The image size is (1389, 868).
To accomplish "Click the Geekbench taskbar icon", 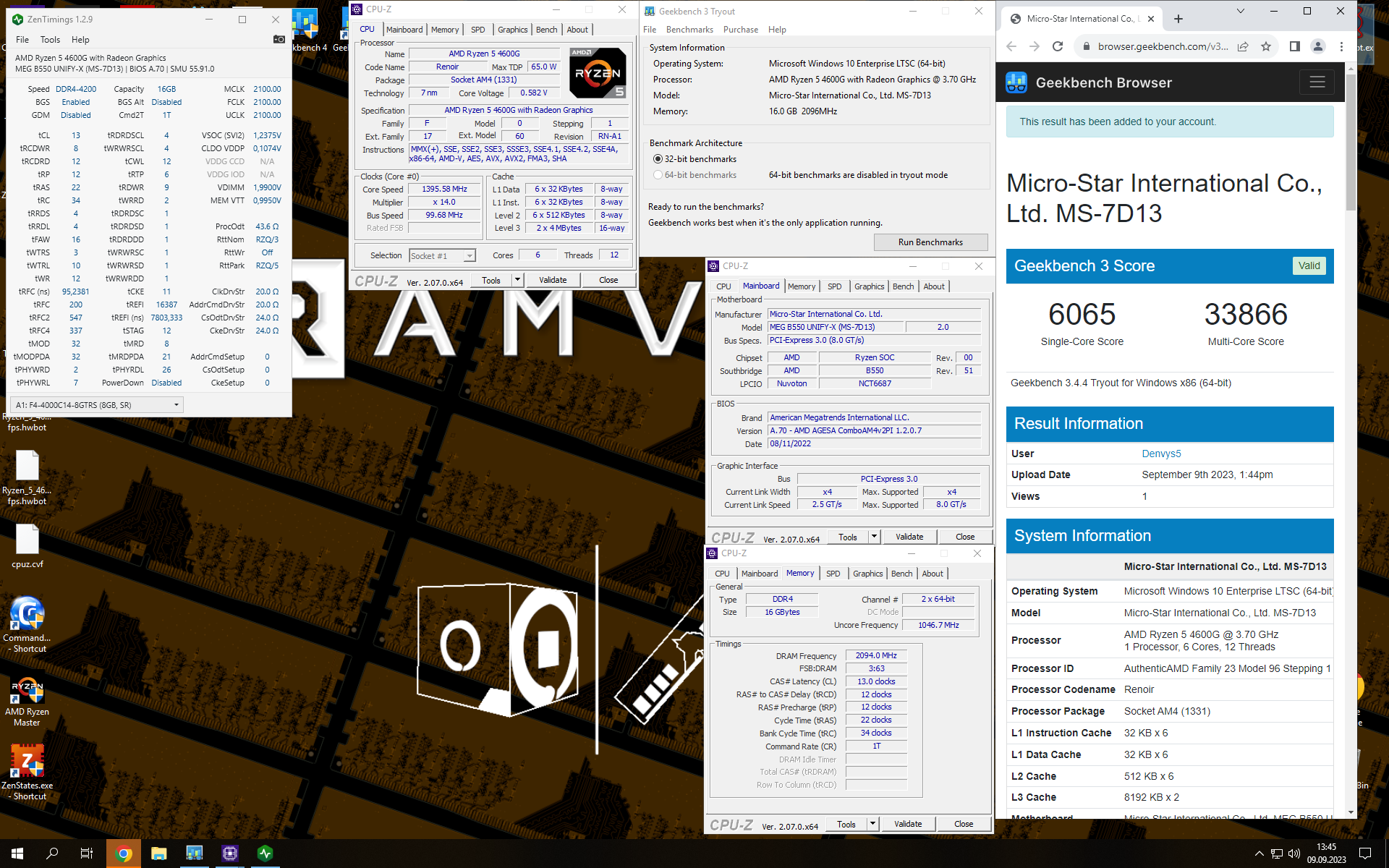I will point(195,854).
